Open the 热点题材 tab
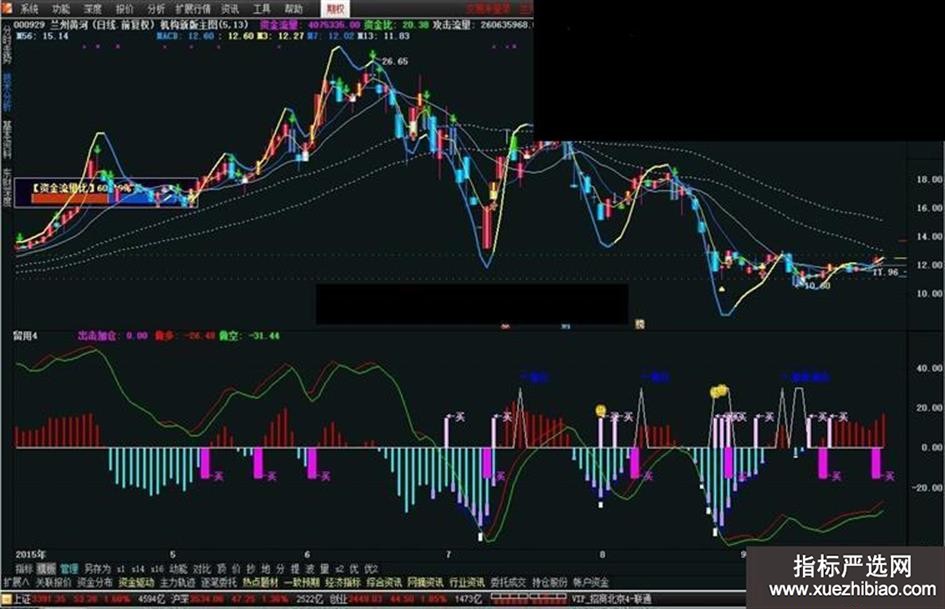 (x=260, y=582)
